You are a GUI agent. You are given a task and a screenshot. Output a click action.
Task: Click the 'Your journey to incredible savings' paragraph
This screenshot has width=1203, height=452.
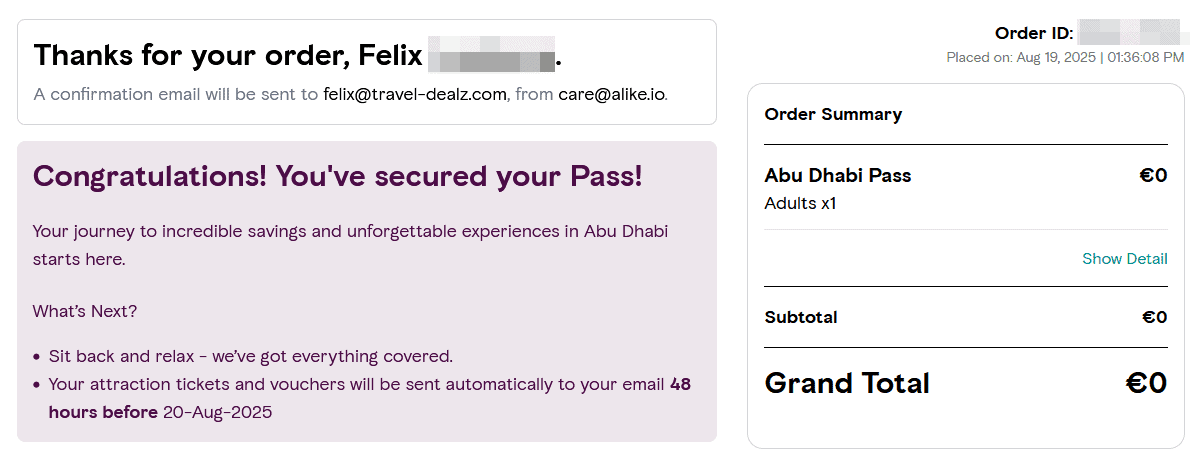(350, 232)
